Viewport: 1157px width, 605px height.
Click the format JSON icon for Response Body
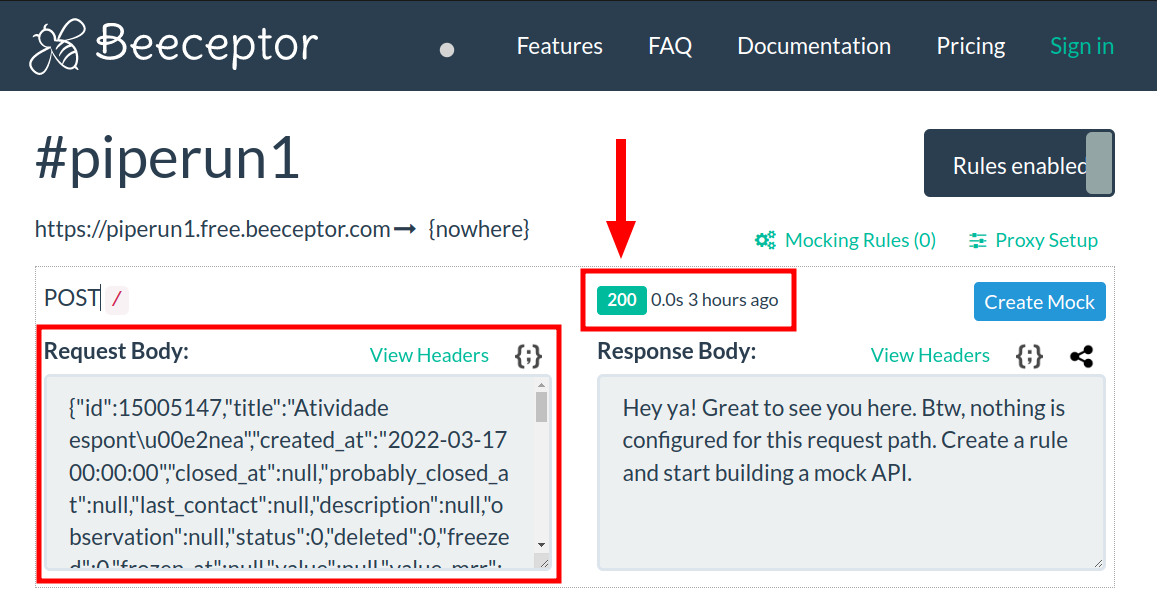[x=1029, y=356]
